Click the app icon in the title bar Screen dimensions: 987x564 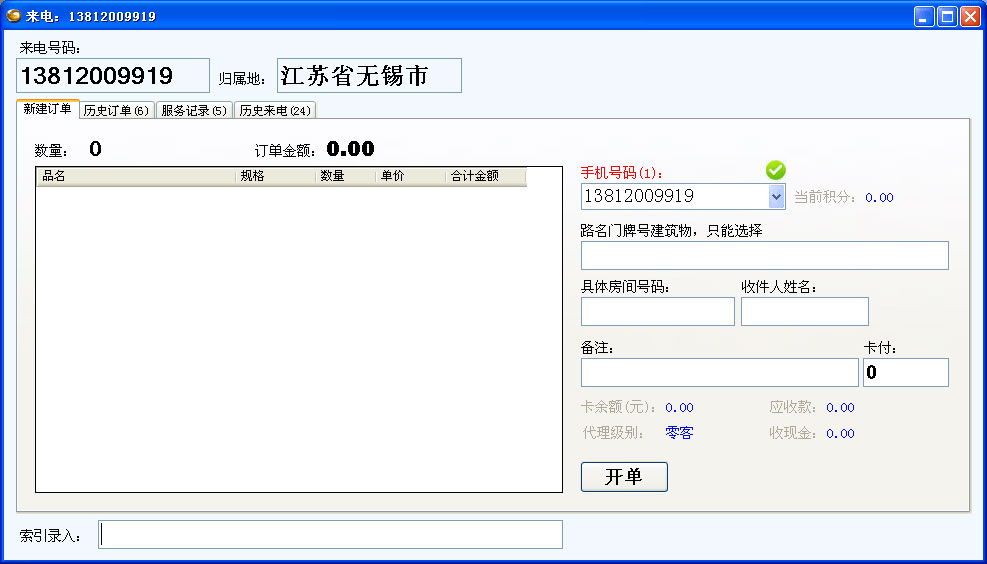click(x=14, y=16)
